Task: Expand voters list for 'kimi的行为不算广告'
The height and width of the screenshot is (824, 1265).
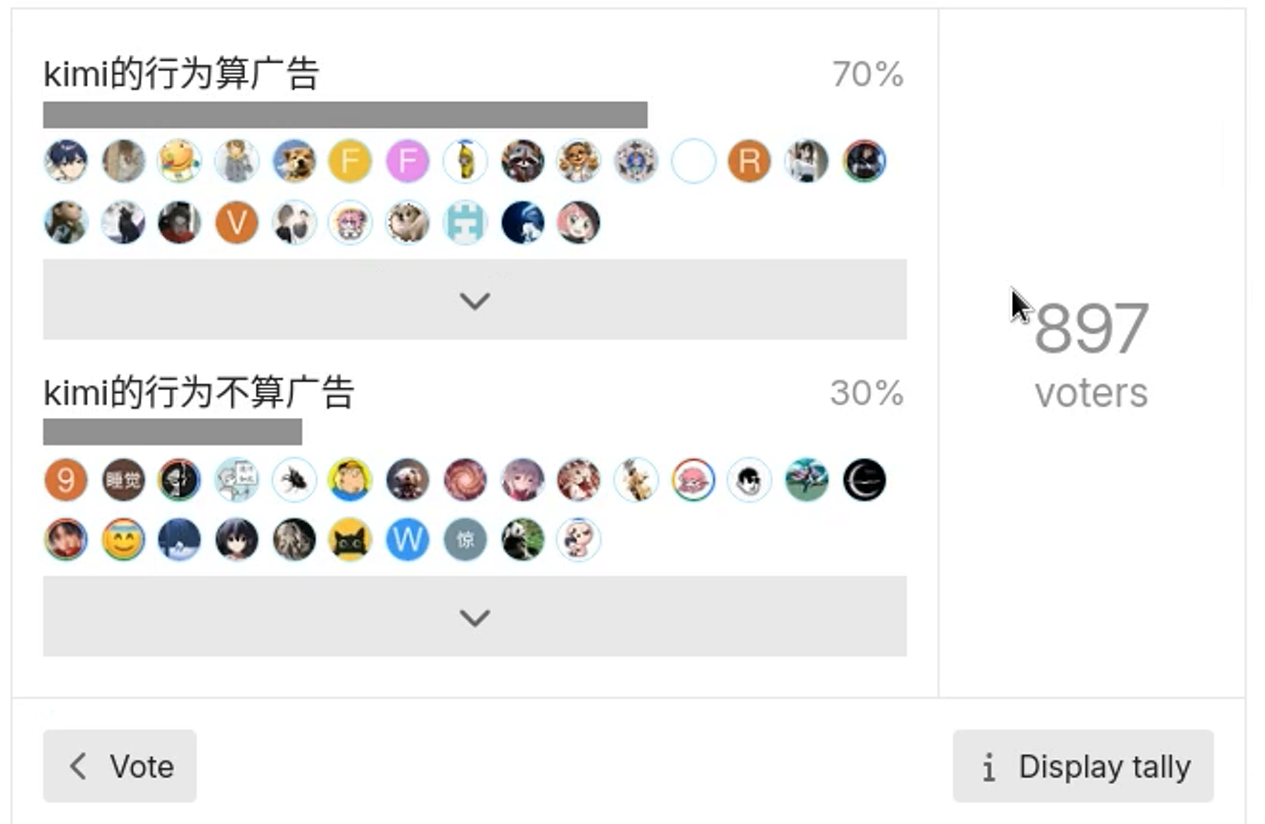Action: [x=474, y=617]
